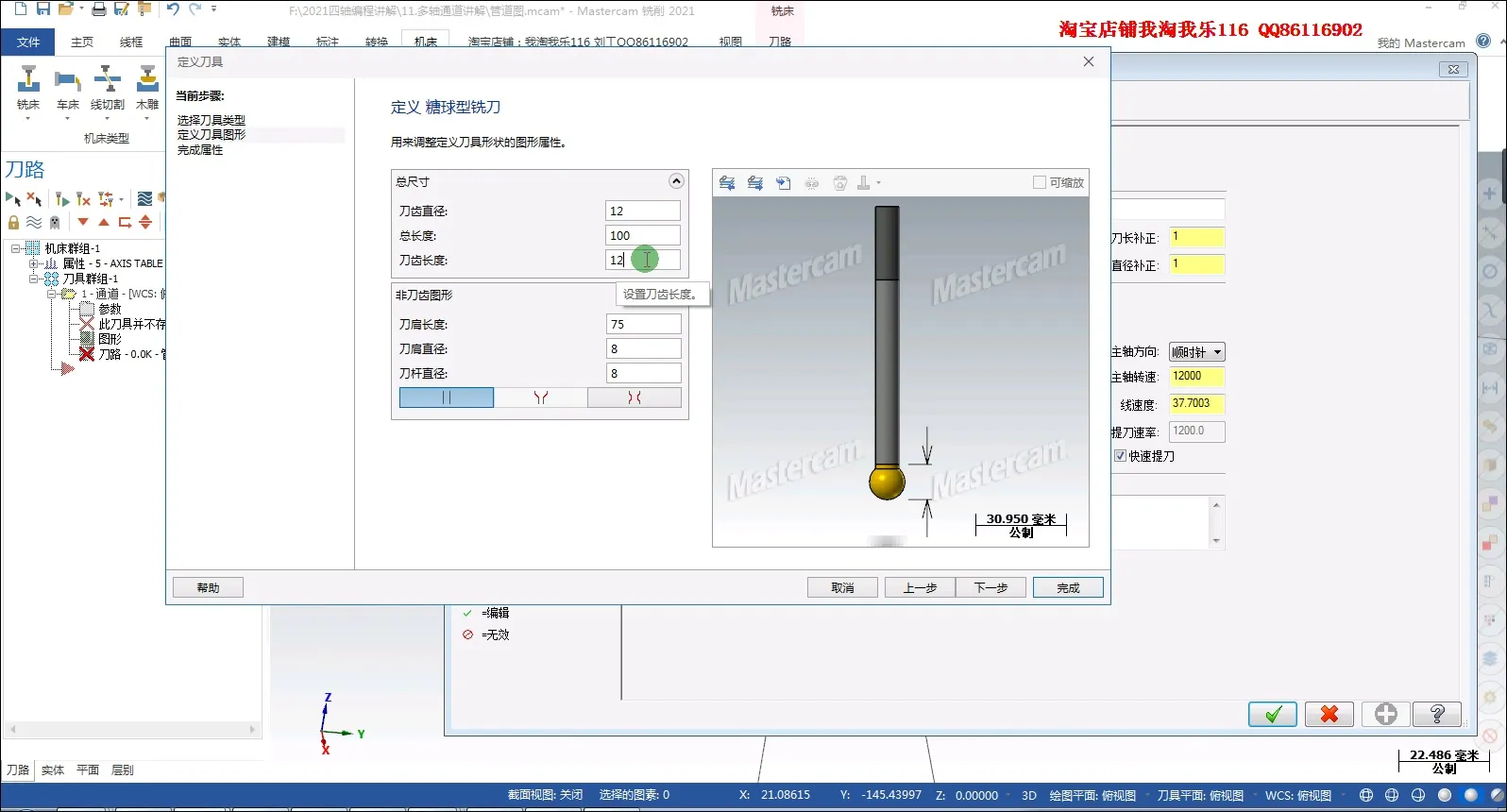The height and width of the screenshot is (812, 1507).
Task: Click the red X cancel button in background dialog
Action: (1329, 714)
